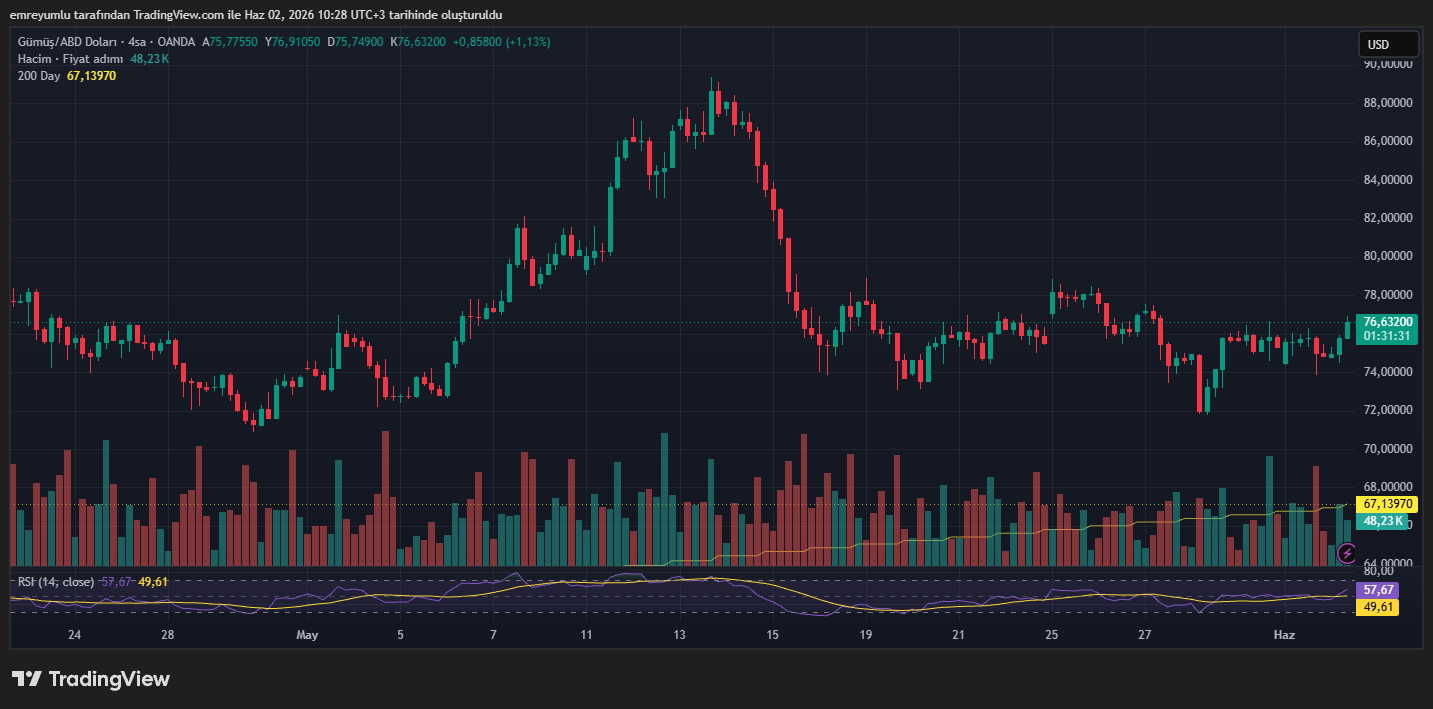Click the 82,00000 price axis level

point(1388,218)
